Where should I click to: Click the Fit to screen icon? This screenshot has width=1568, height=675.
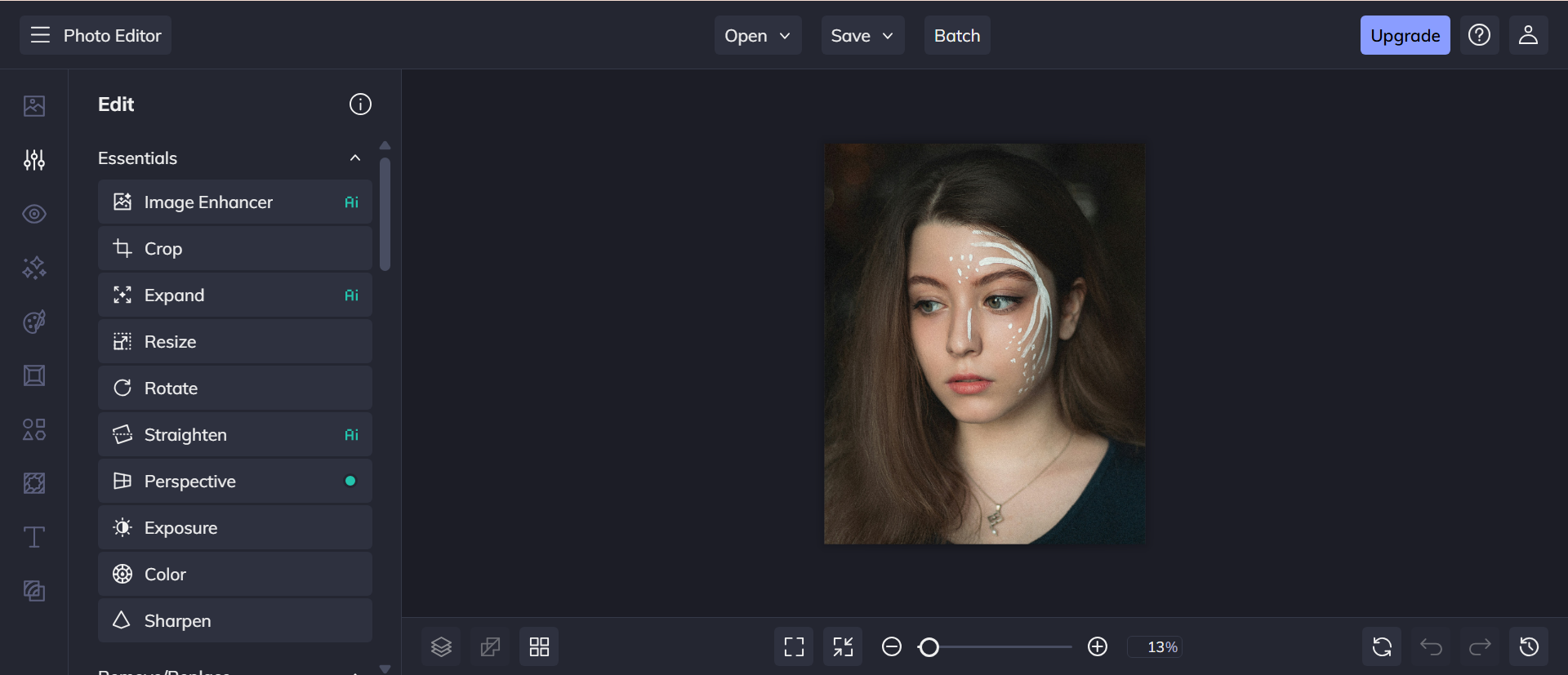794,647
